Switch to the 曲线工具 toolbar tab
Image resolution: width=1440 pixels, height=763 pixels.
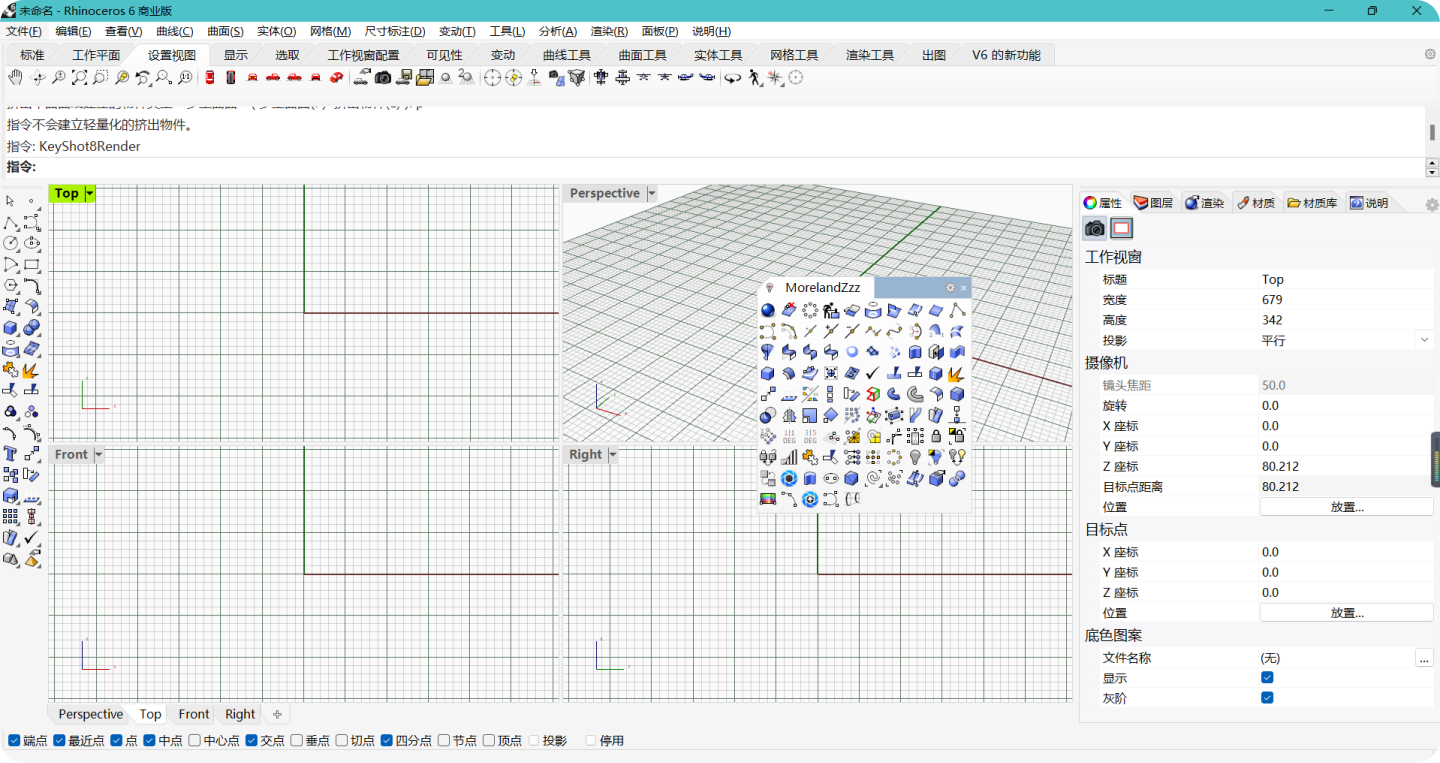(x=566, y=55)
